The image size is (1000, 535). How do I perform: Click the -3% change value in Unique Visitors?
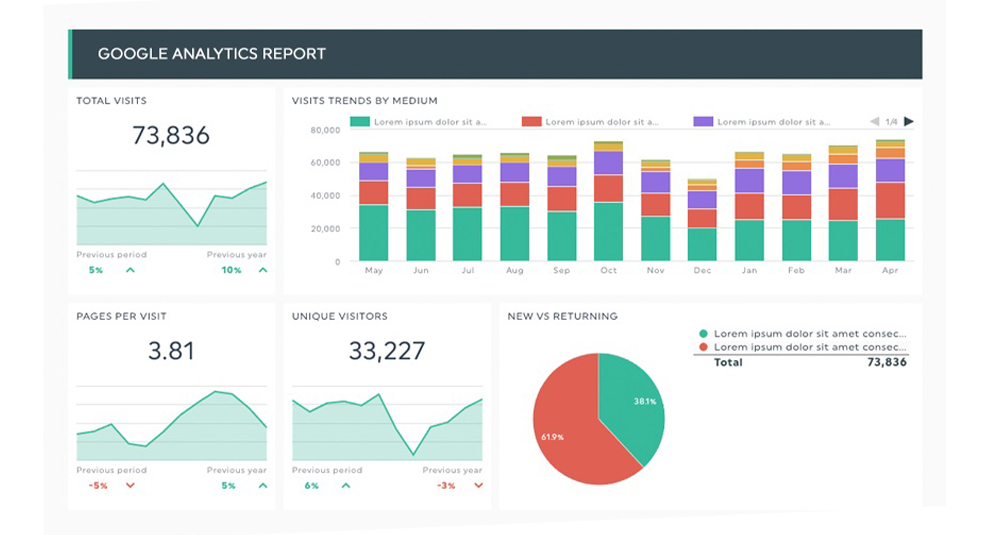tap(446, 486)
